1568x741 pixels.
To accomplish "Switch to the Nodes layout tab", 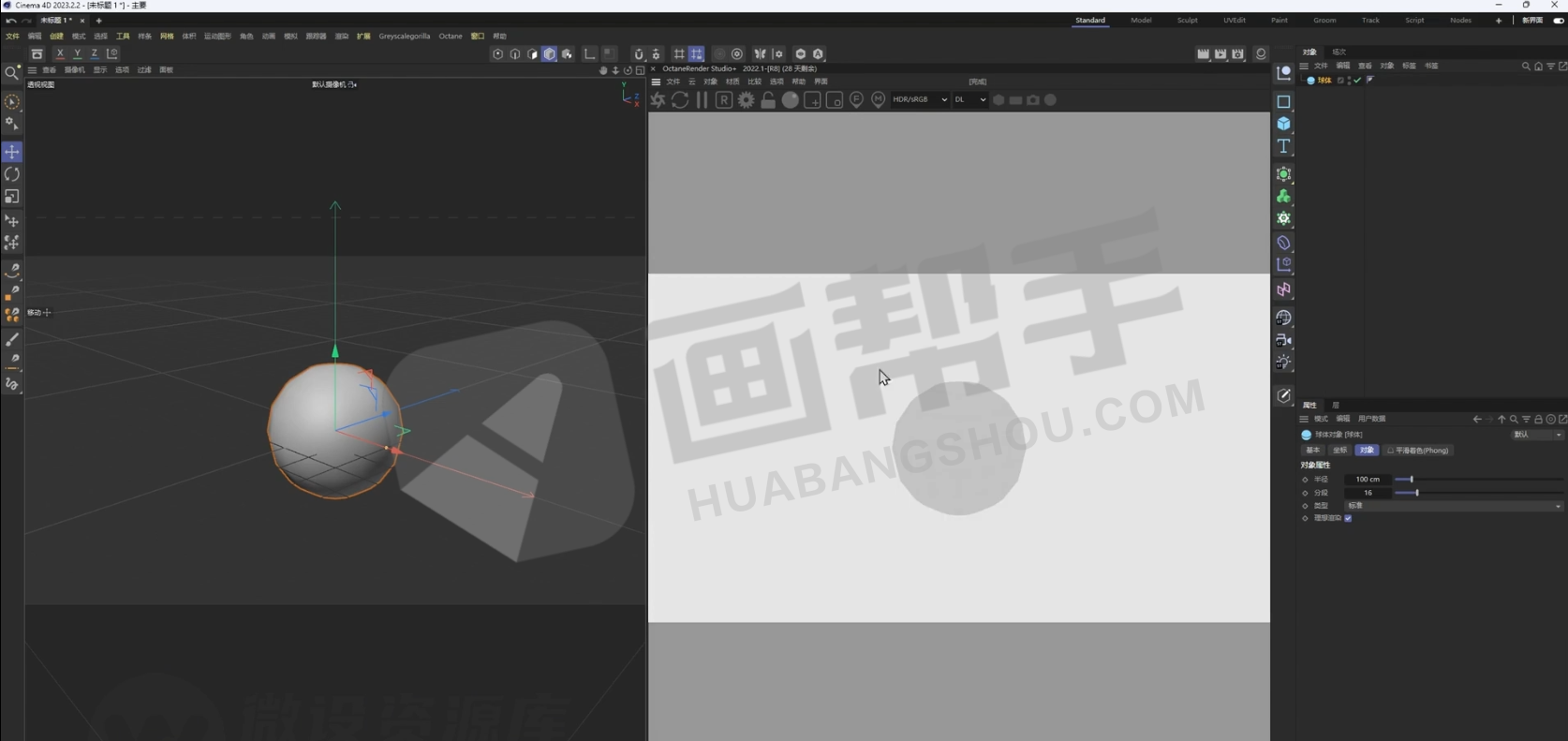I will tap(1460, 21).
